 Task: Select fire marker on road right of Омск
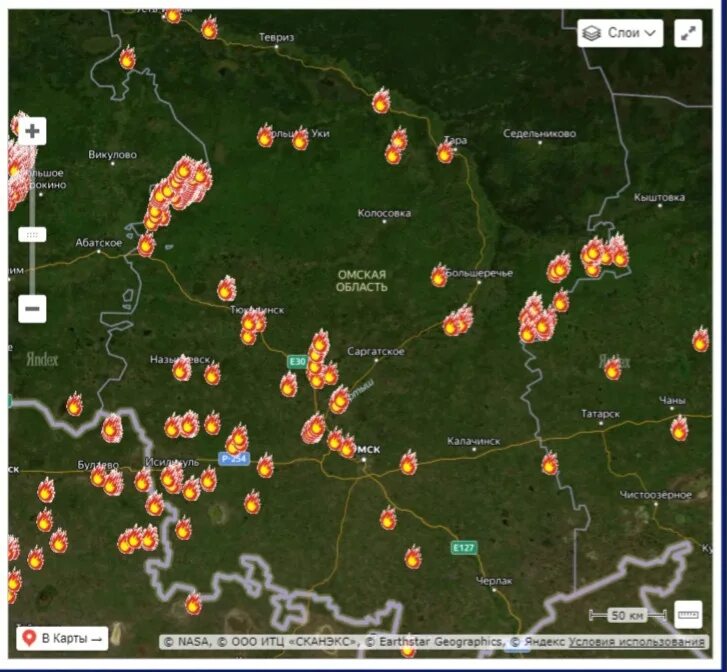click(408, 462)
